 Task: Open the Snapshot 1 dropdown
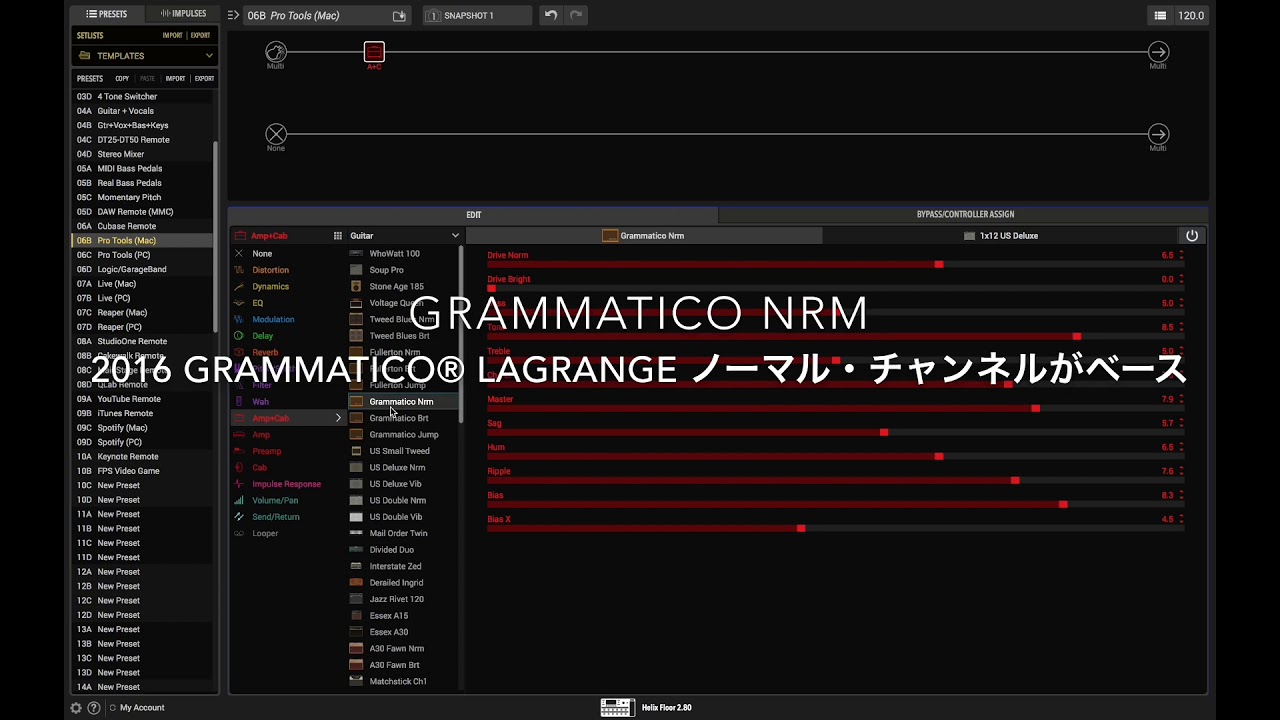pos(478,15)
